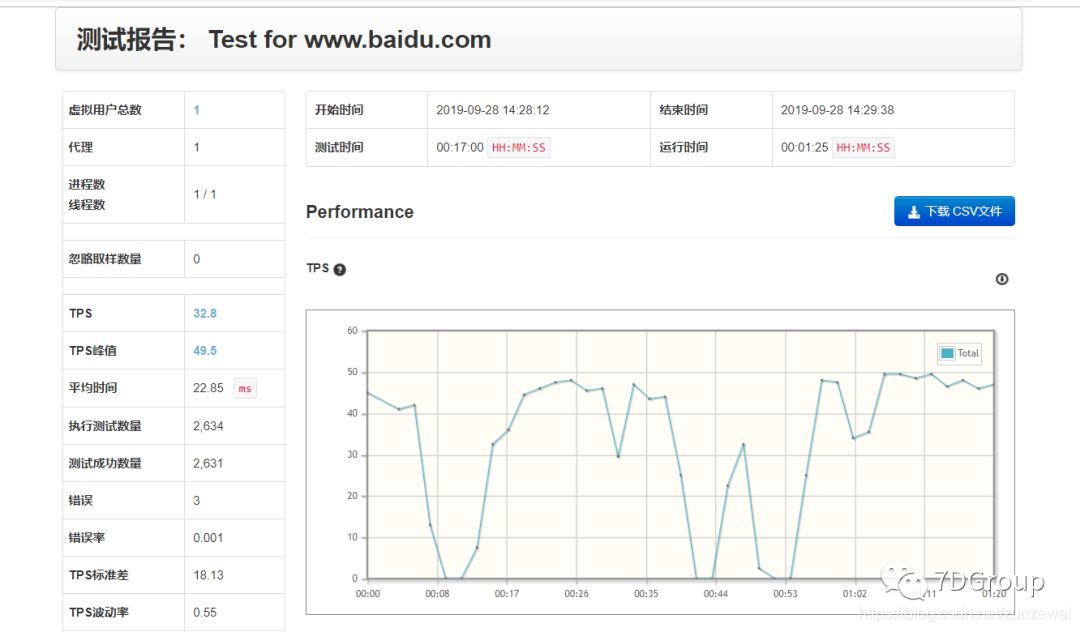Select the error rate value 0.001
The height and width of the screenshot is (632, 1080).
(x=208, y=538)
